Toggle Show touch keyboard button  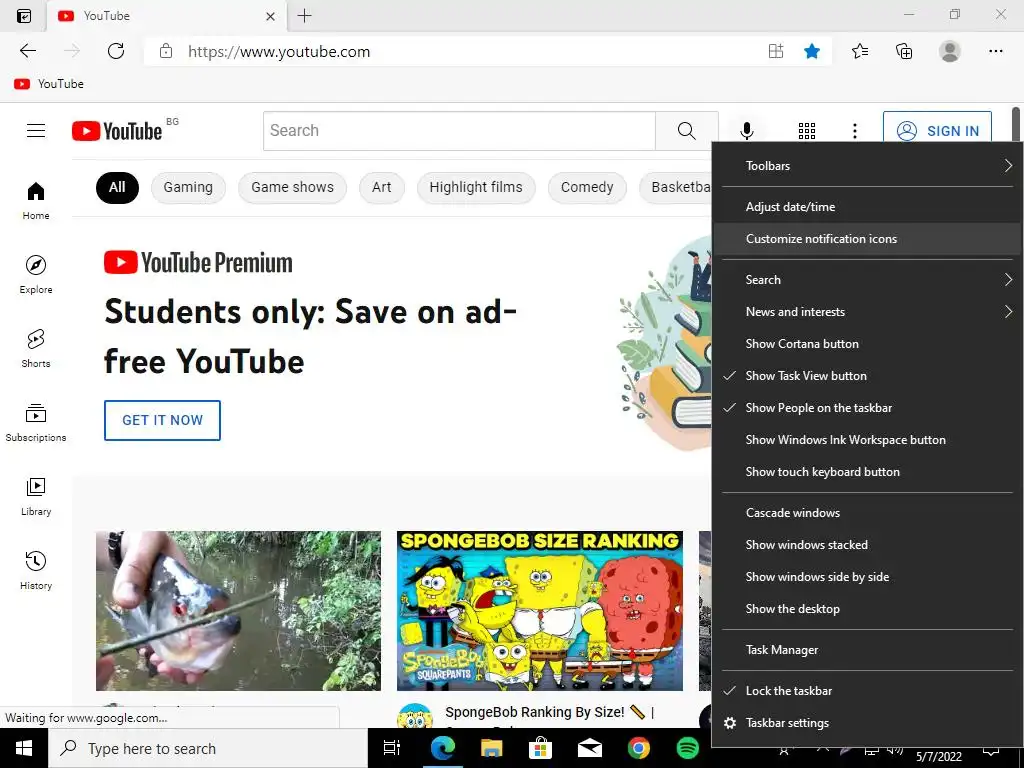pos(868,472)
